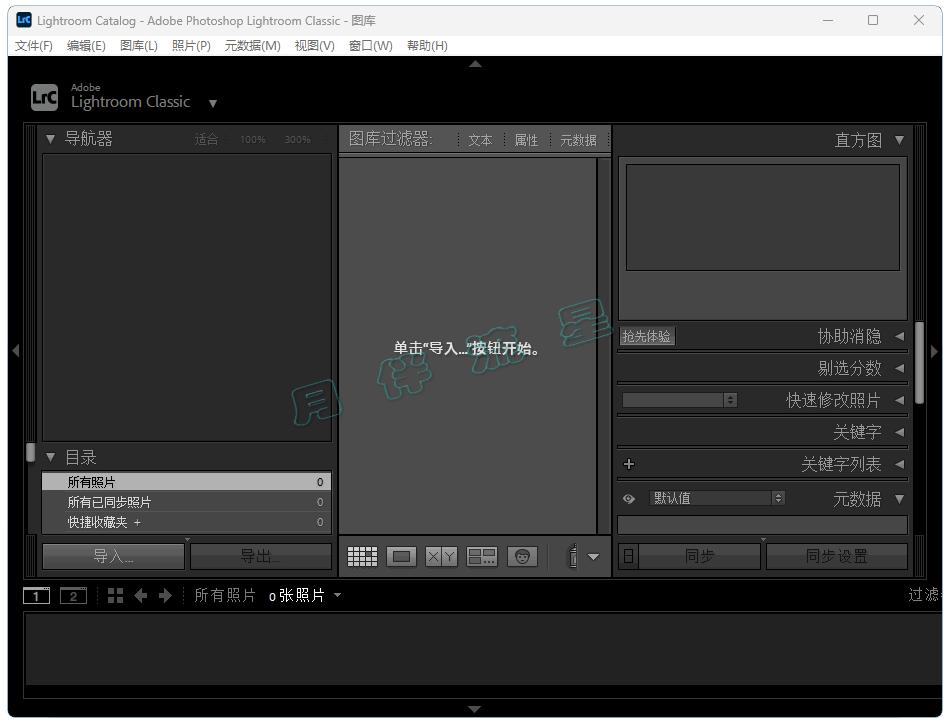The height and width of the screenshot is (724, 950).
Task: Open the 元数据(M) menu
Action: click(252, 45)
